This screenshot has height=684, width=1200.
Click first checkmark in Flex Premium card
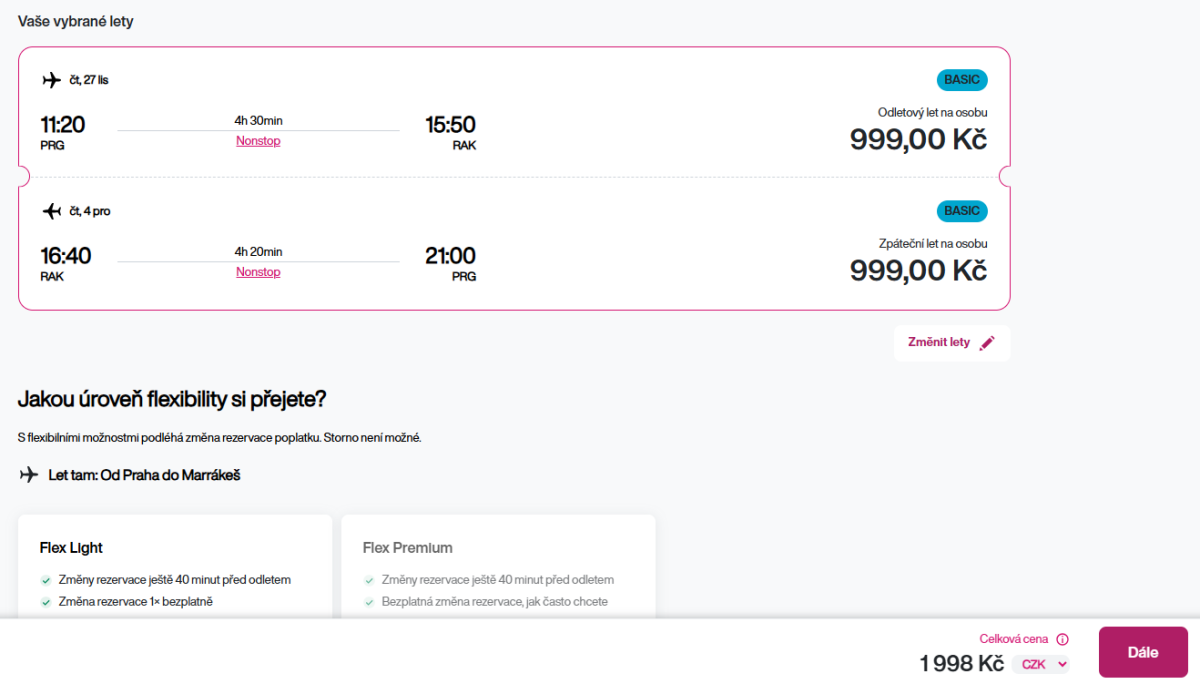[x=369, y=580]
